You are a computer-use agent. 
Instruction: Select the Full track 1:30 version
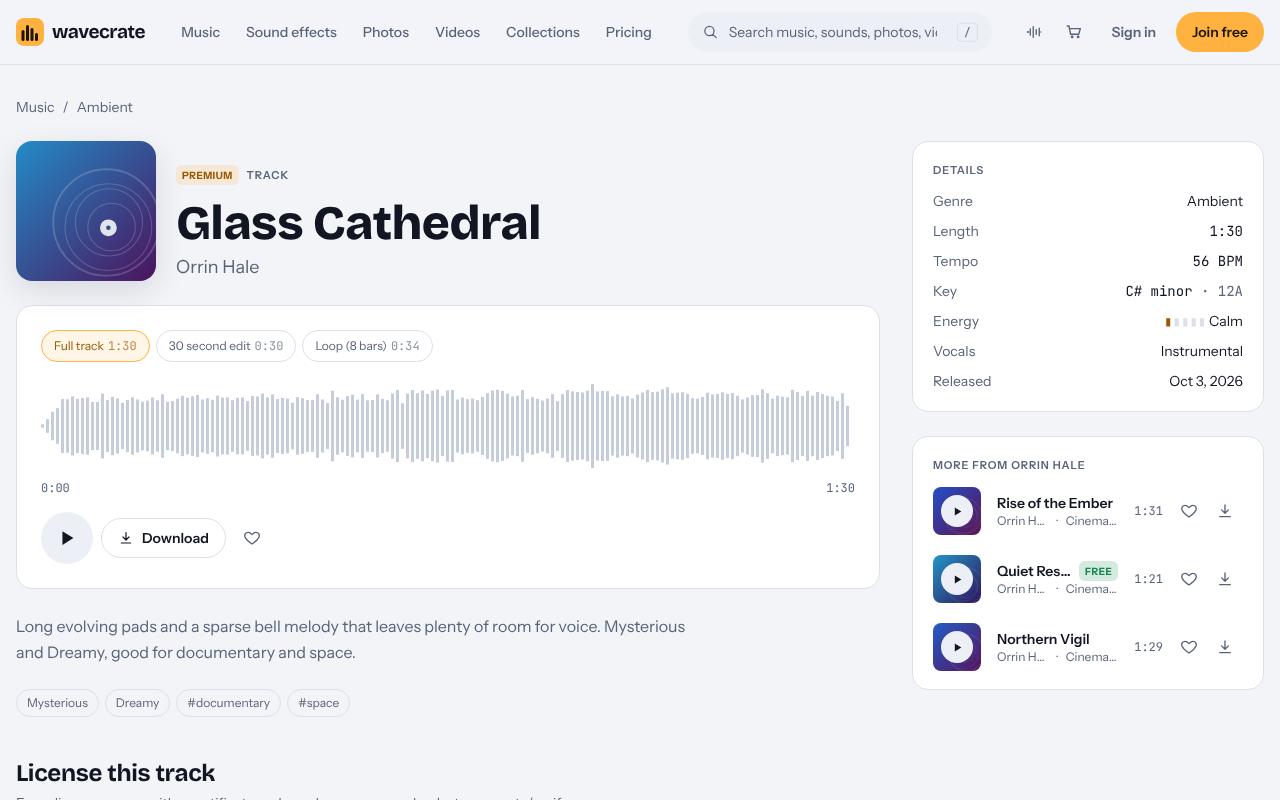(x=95, y=346)
